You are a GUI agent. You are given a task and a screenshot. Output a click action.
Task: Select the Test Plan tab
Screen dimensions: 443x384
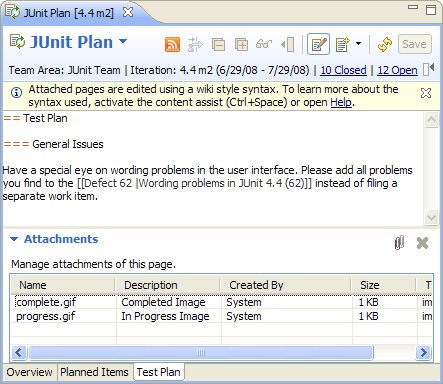tap(159, 372)
